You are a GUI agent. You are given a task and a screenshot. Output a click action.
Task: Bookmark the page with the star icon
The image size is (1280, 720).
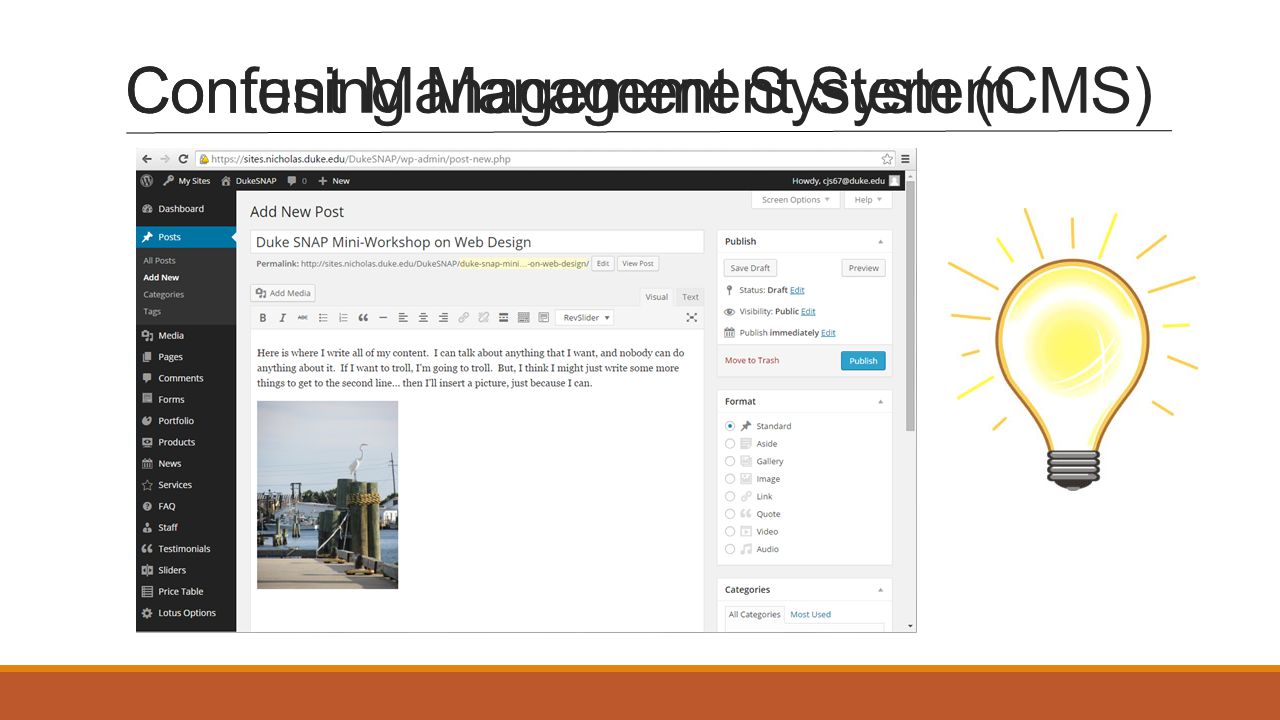click(886, 159)
